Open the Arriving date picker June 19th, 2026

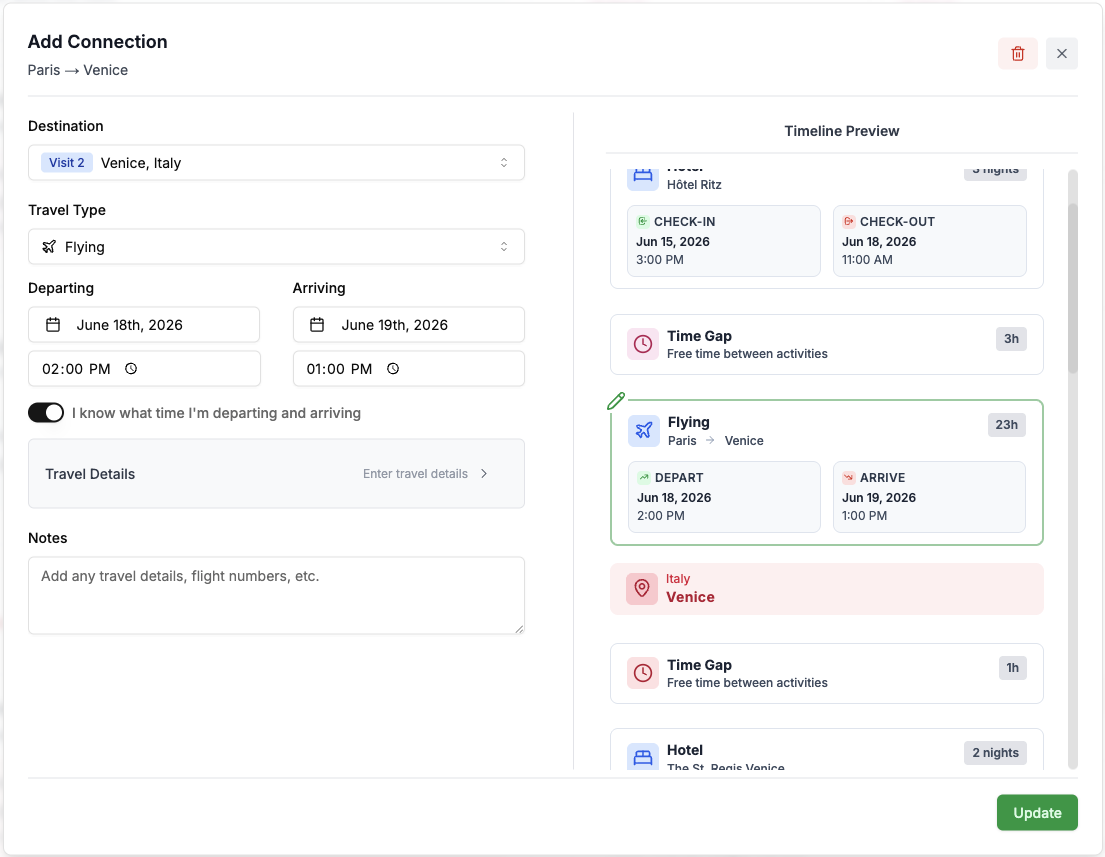pos(409,325)
